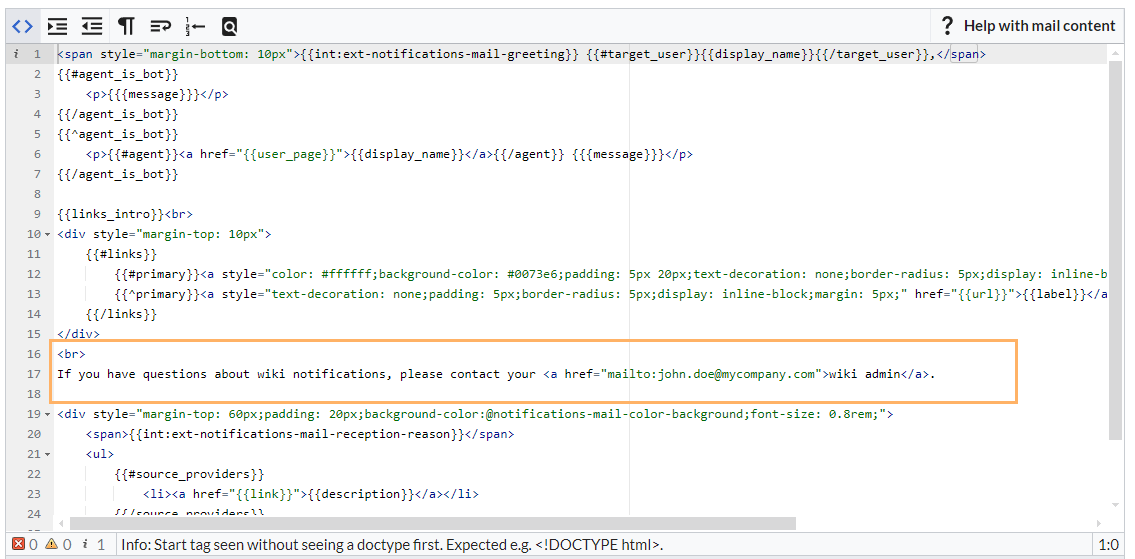Click the yellow warning count icon
The image size is (1135, 559).
[x=51, y=545]
